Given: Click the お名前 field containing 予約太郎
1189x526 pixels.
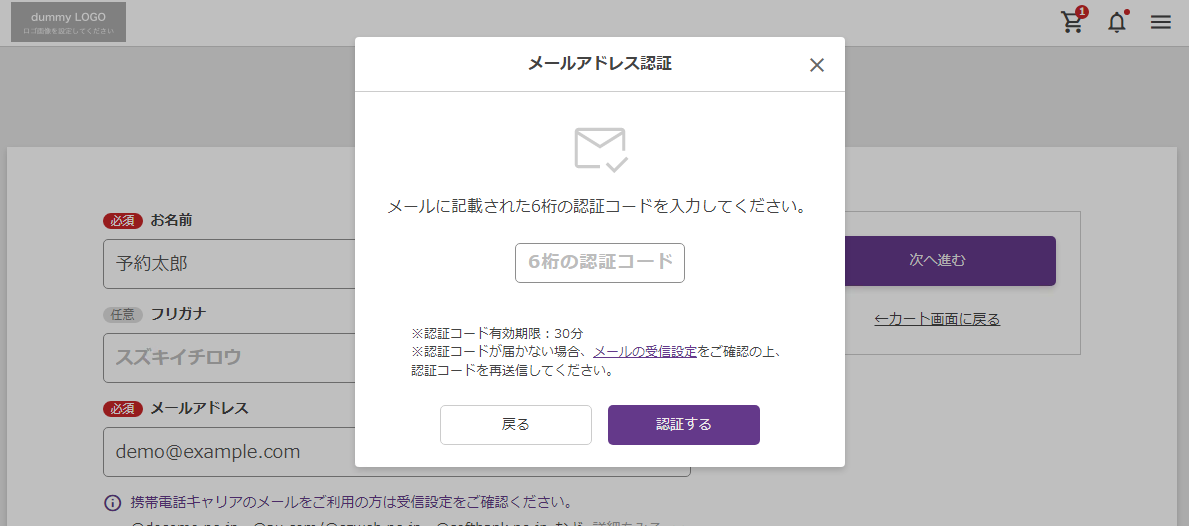Looking at the screenshot, I should [228, 264].
